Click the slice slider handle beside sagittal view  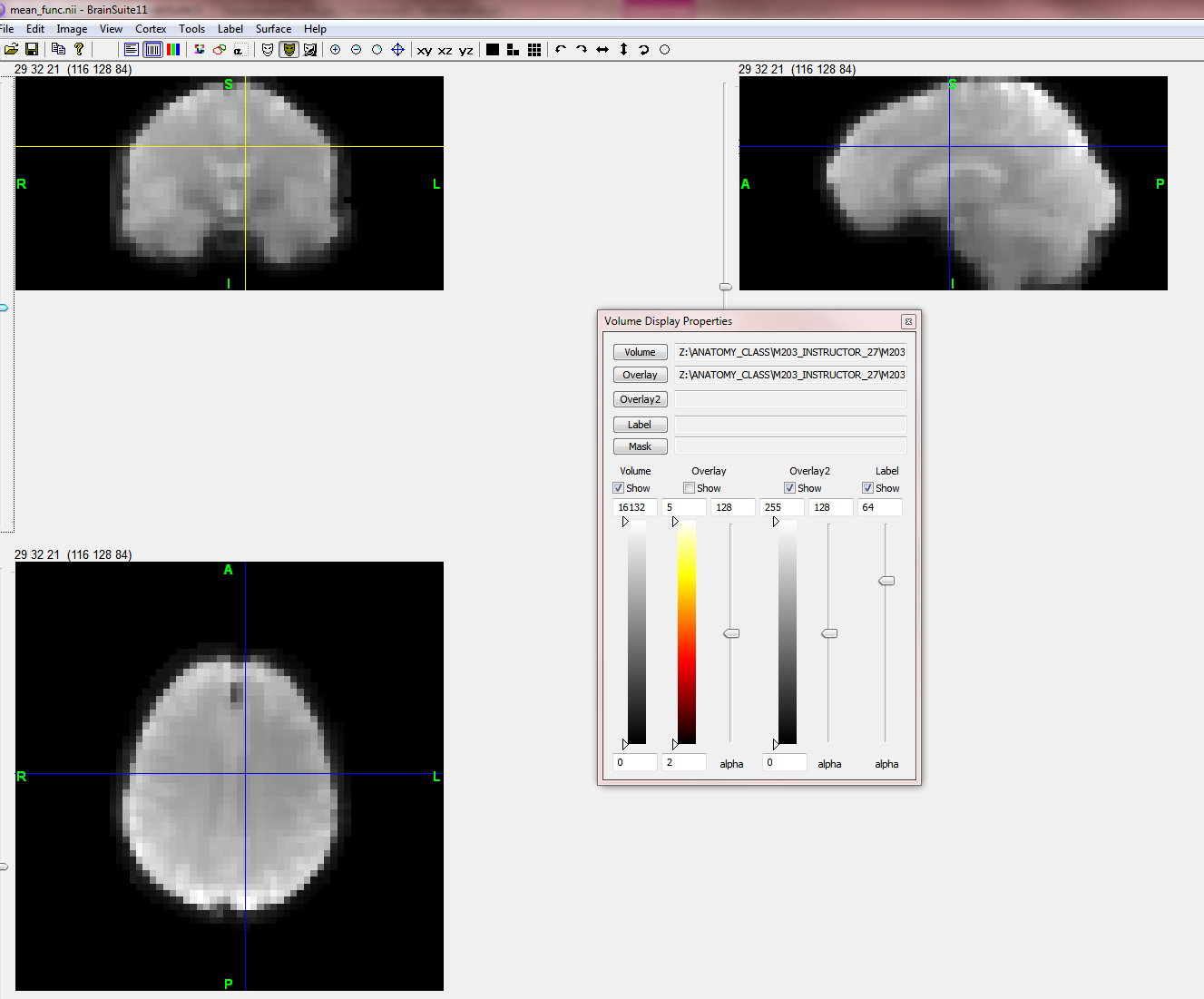(x=726, y=287)
